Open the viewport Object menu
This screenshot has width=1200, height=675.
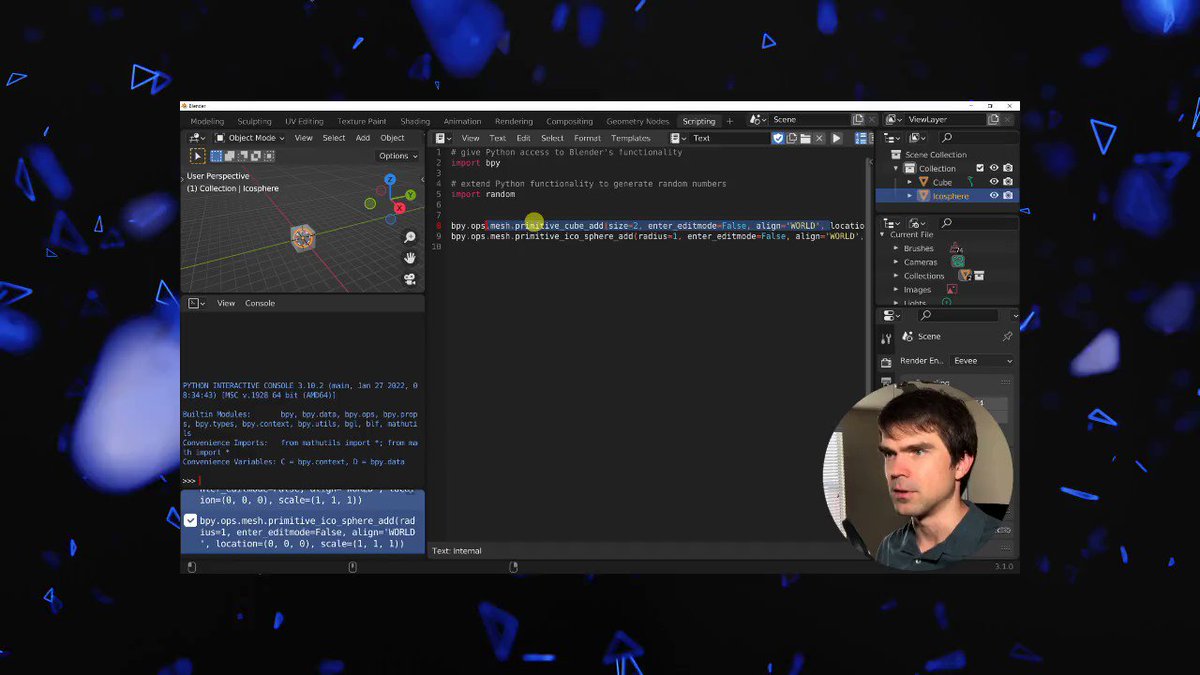coord(392,138)
